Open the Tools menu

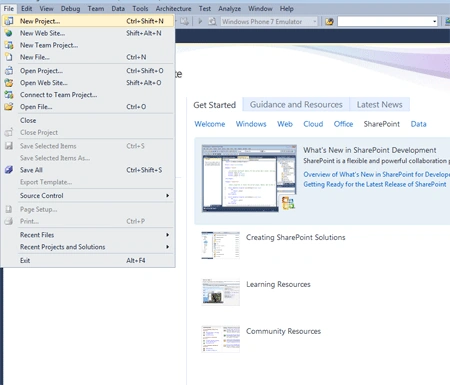click(140, 9)
